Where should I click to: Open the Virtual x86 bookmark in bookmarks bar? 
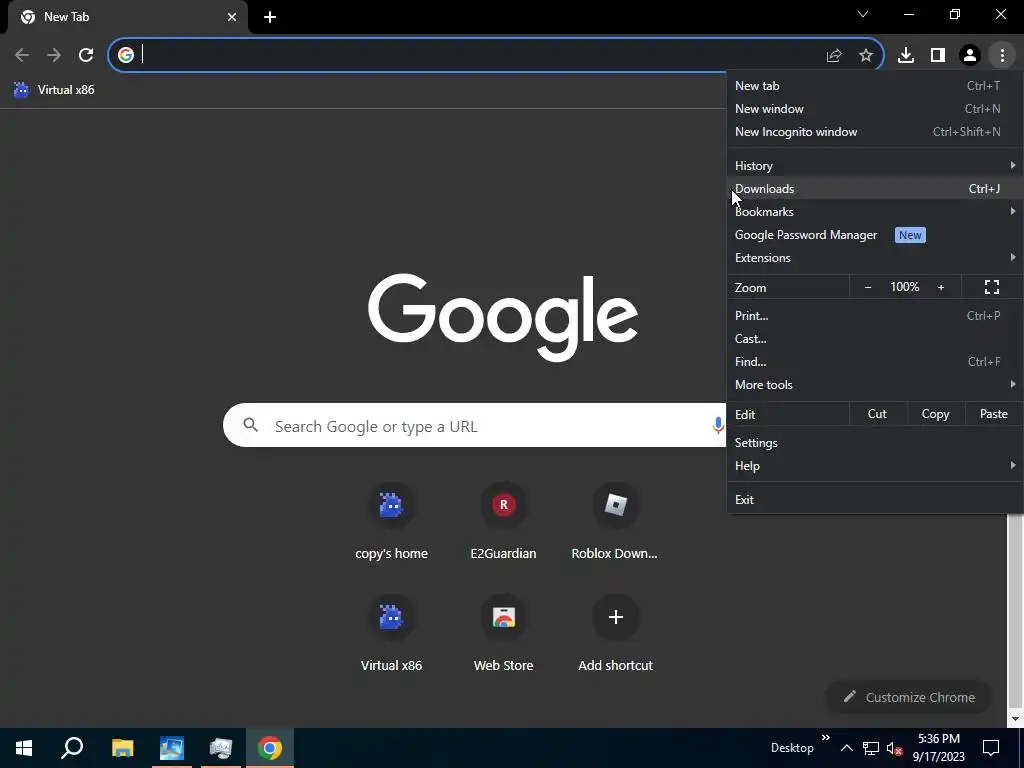tap(54, 90)
